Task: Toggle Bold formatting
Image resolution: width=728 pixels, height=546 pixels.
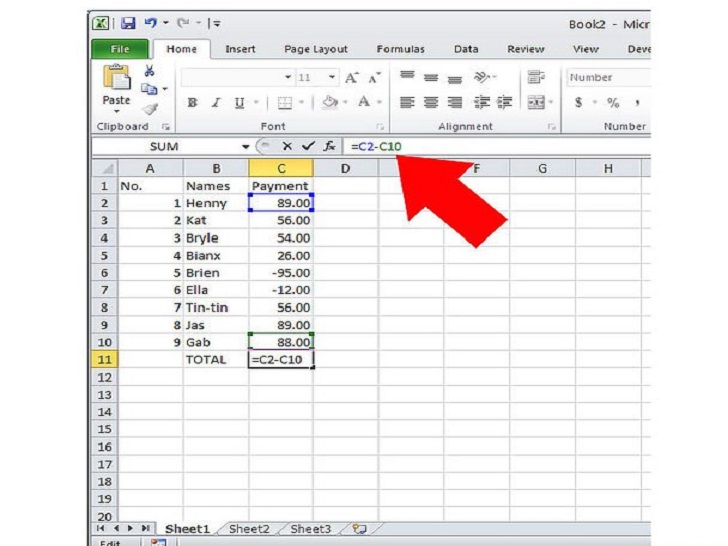Action: pos(192,102)
